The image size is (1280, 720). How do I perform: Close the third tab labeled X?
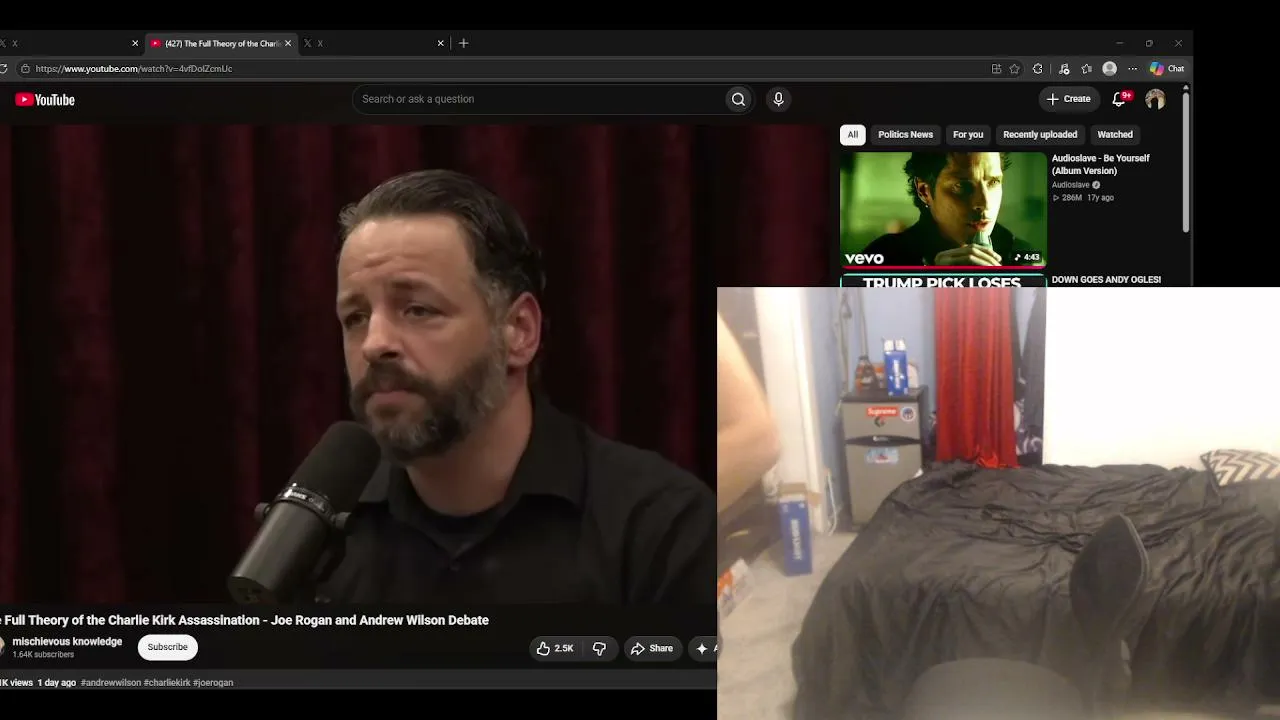(440, 43)
